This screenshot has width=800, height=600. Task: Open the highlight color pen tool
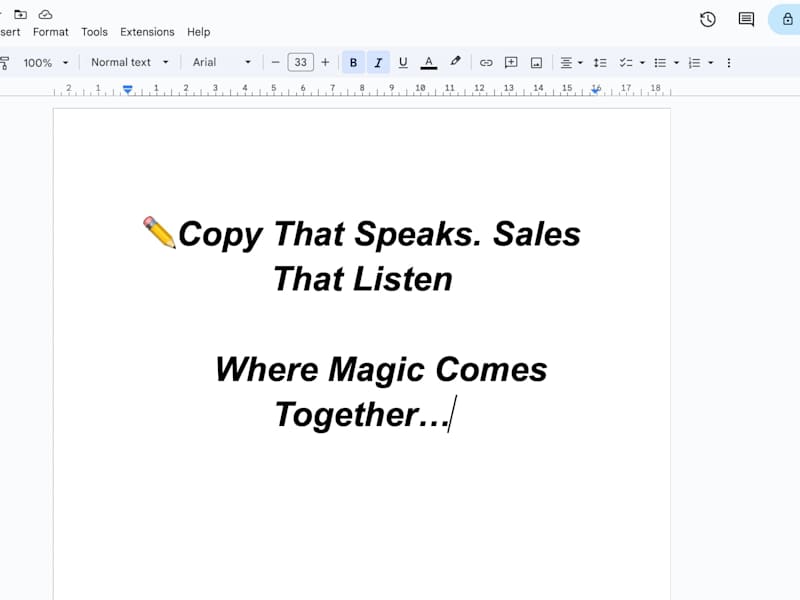[x=455, y=62]
